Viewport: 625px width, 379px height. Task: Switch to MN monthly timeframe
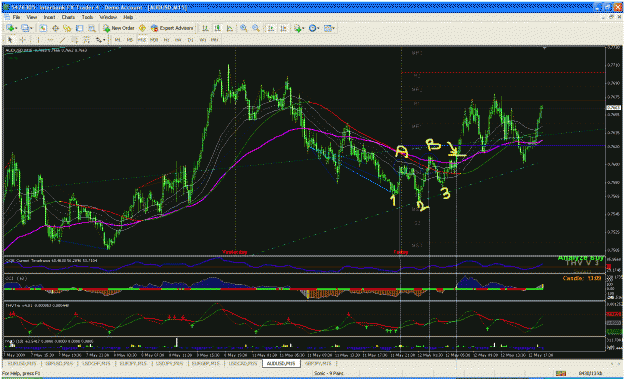point(214,40)
